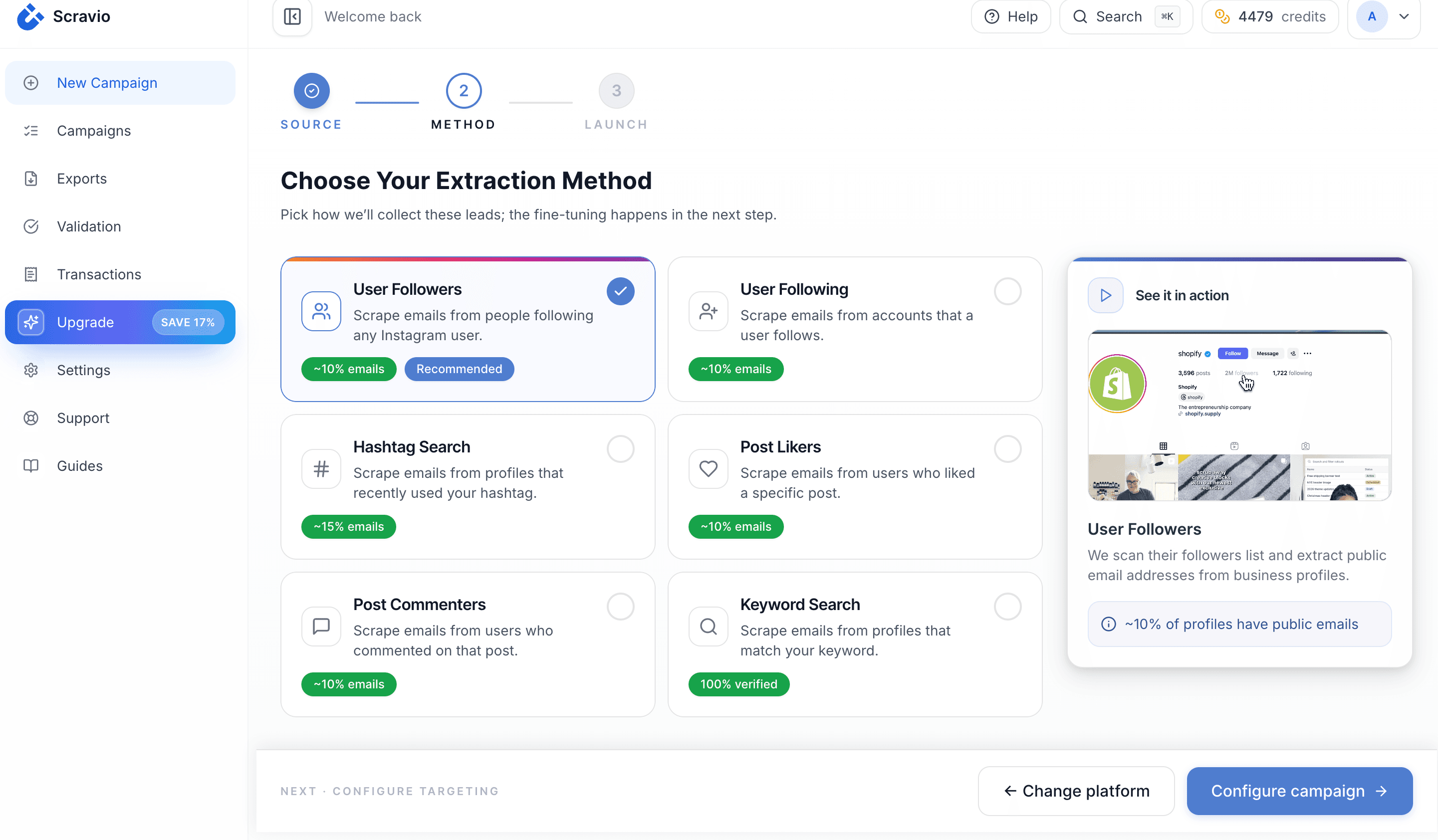Click the Change platform button

pos(1076,791)
